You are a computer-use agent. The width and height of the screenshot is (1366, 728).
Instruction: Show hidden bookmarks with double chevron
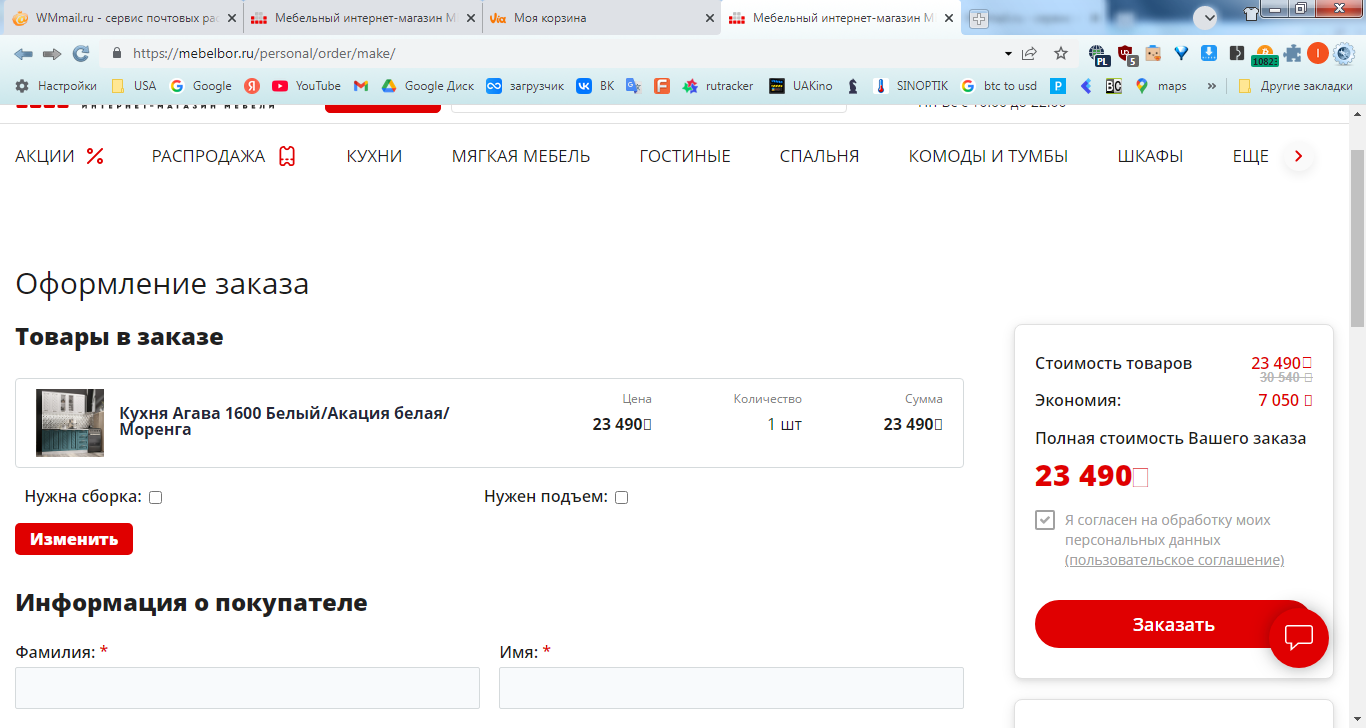coord(1212,86)
